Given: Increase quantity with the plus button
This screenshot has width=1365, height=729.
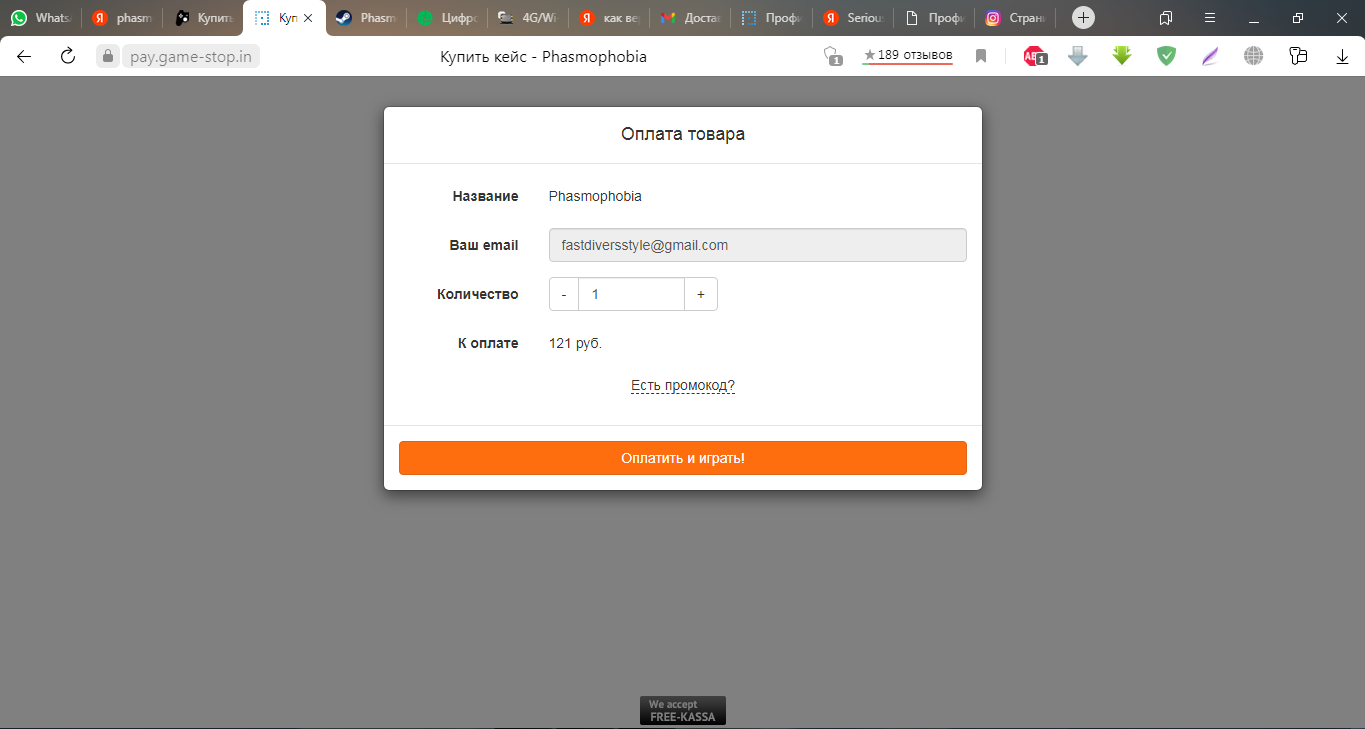Looking at the screenshot, I should tap(701, 294).
